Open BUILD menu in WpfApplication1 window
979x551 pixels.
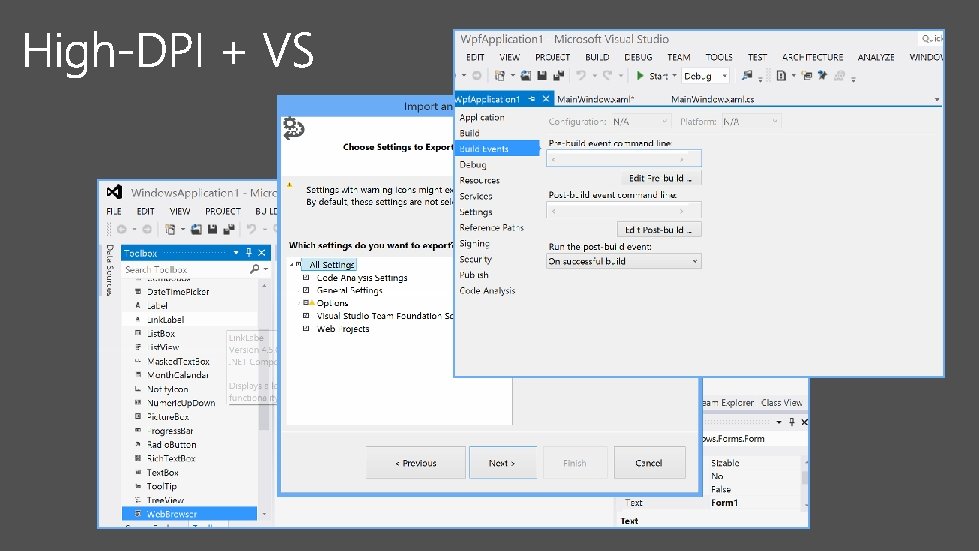pos(597,57)
